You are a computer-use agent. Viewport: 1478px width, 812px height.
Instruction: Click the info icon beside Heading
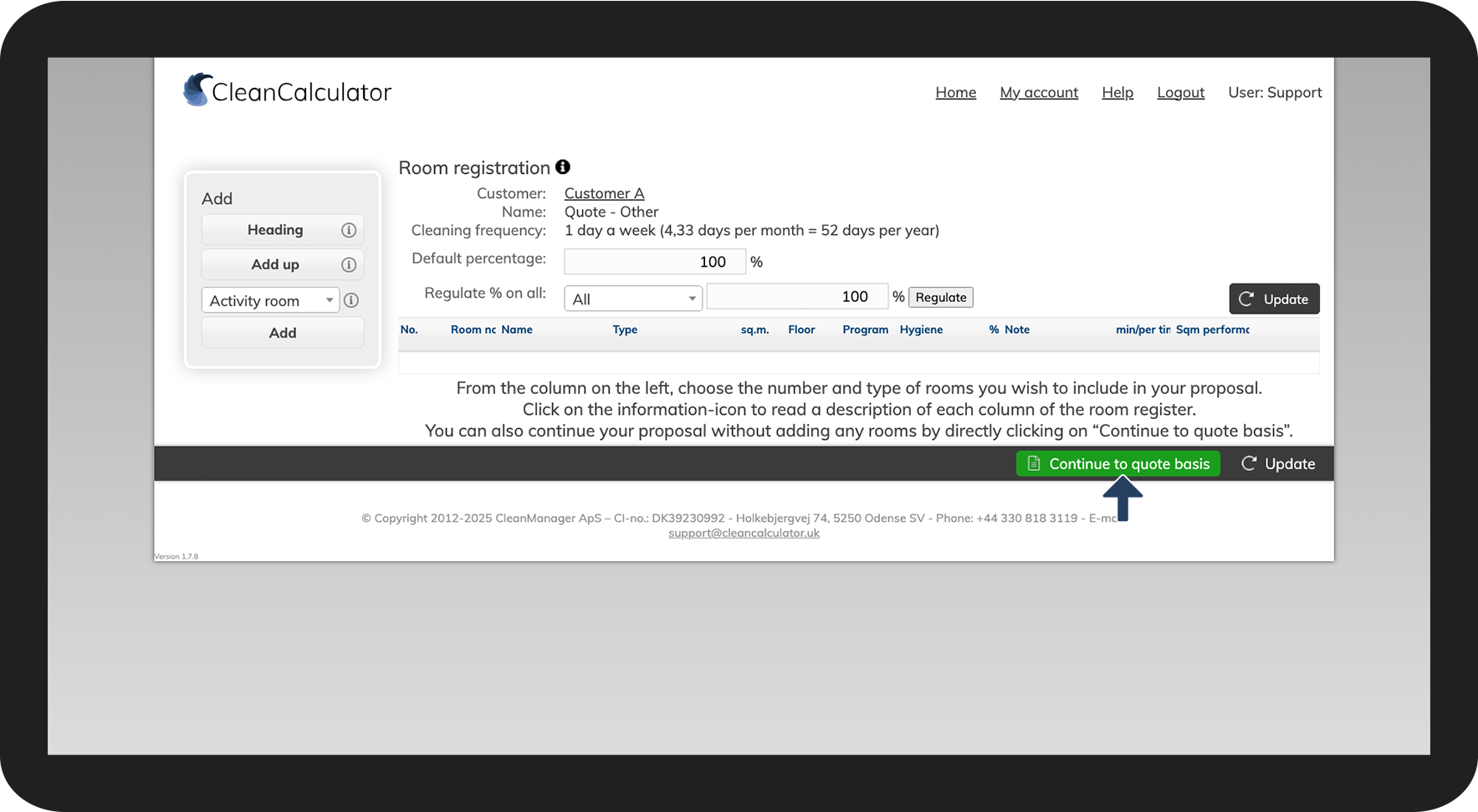[x=349, y=230]
